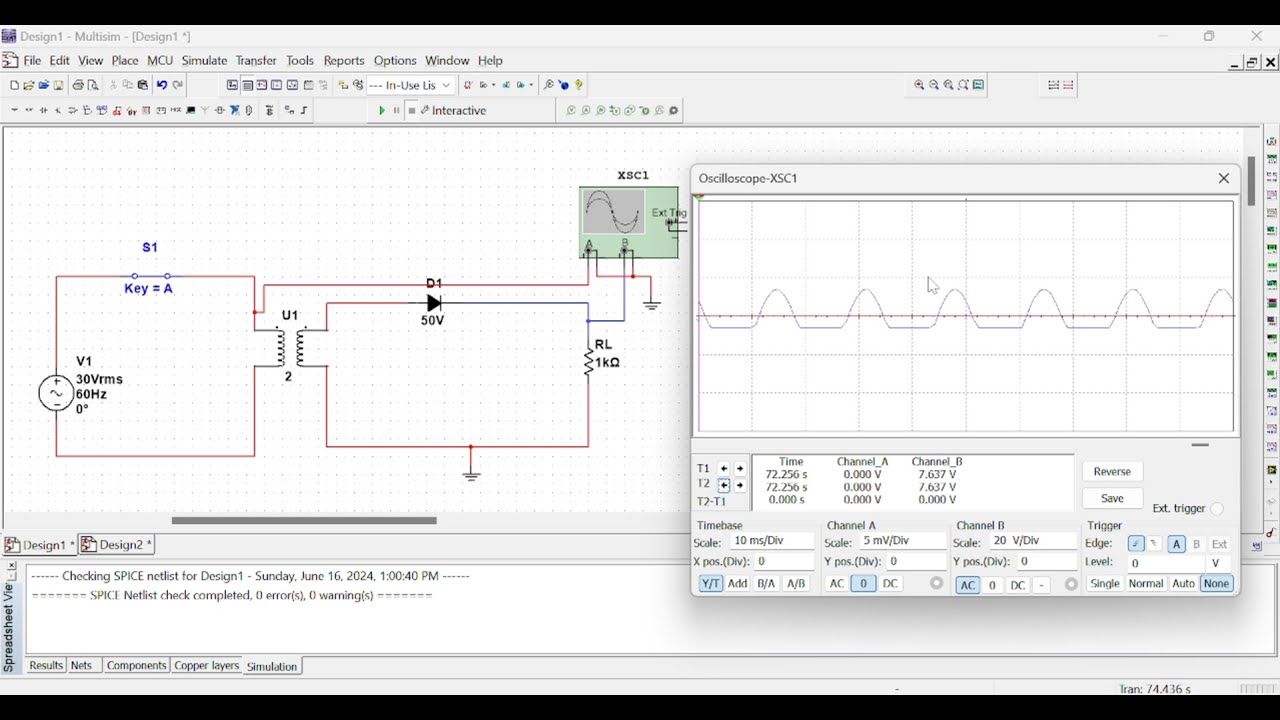Image resolution: width=1280 pixels, height=720 pixels.
Task: Open the trigger Level unit V dropdown
Action: [1216, 563]
